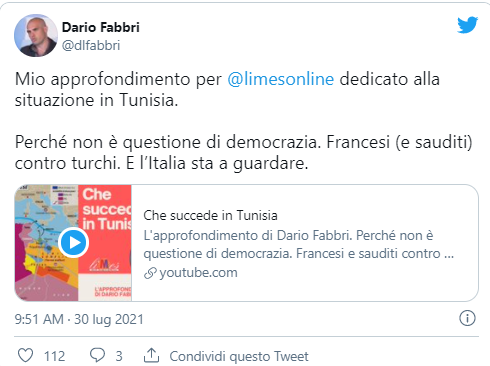The height and width of the screenshot is (366, 490).
Task: Play the Che succede in Tunisia video
Action: click(73, 242)
